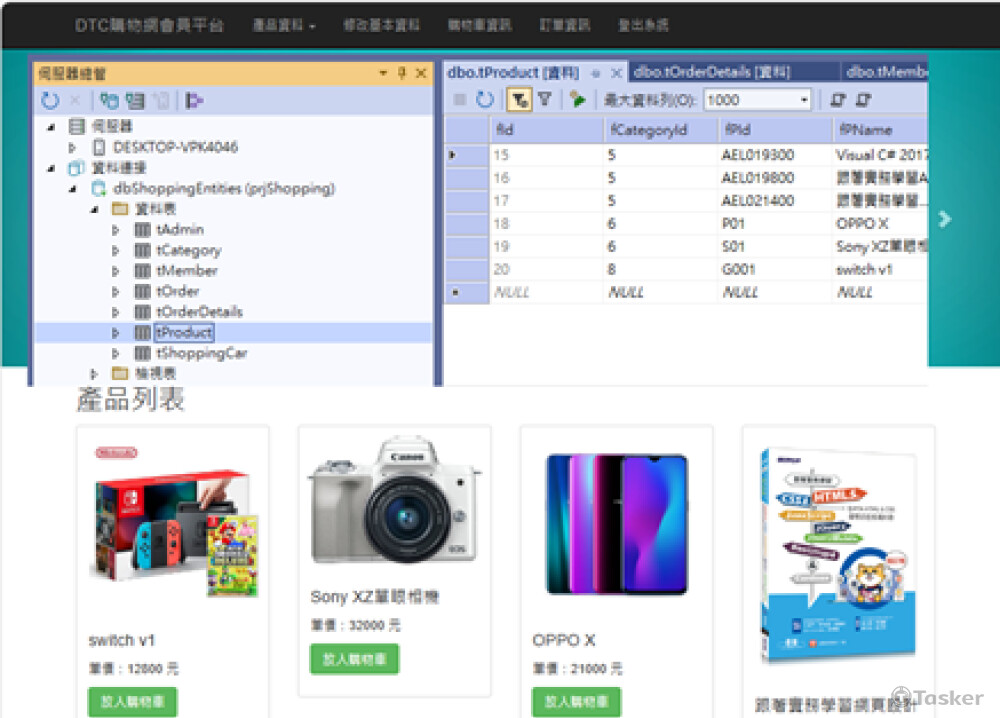Click the Connect to Database icon
1000x718 pixels.
pyautogui.click(x=110, y=98)
